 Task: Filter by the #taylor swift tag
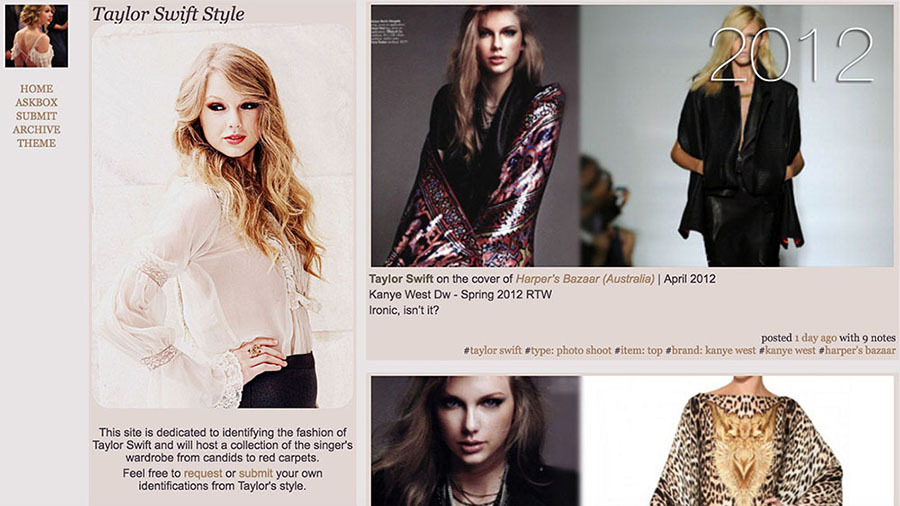coord(492,350)
